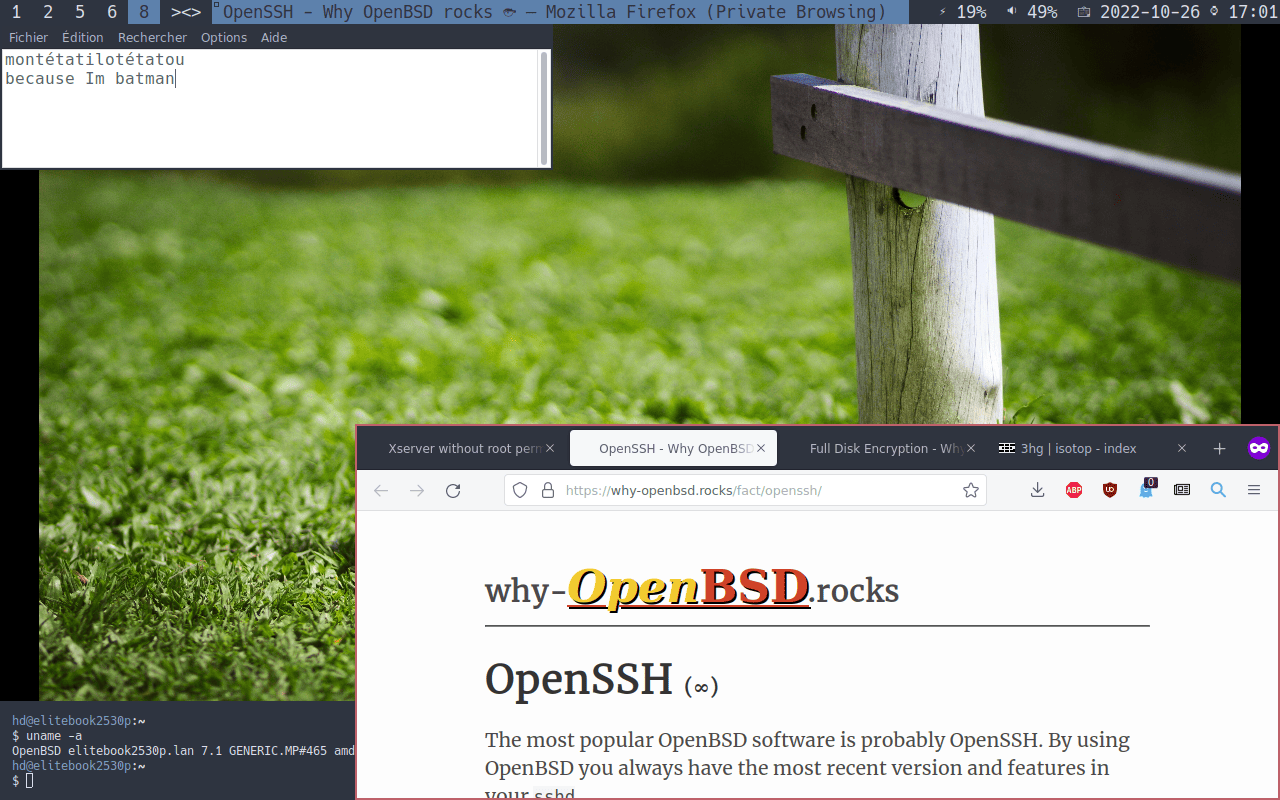The height and width of the screenshot is (800, 1280).
Task: Click the Downloads arrow icon
Action: [x=1038, y=490]
